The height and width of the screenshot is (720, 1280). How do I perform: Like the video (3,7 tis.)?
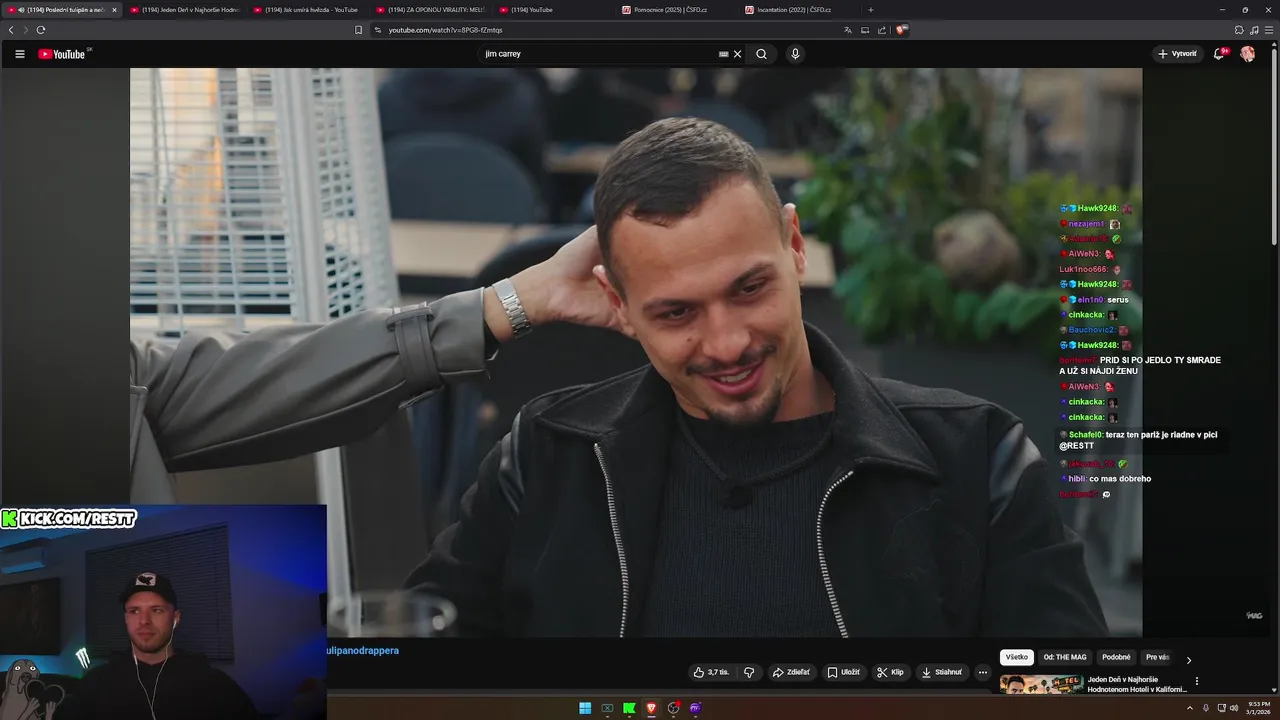712,672
